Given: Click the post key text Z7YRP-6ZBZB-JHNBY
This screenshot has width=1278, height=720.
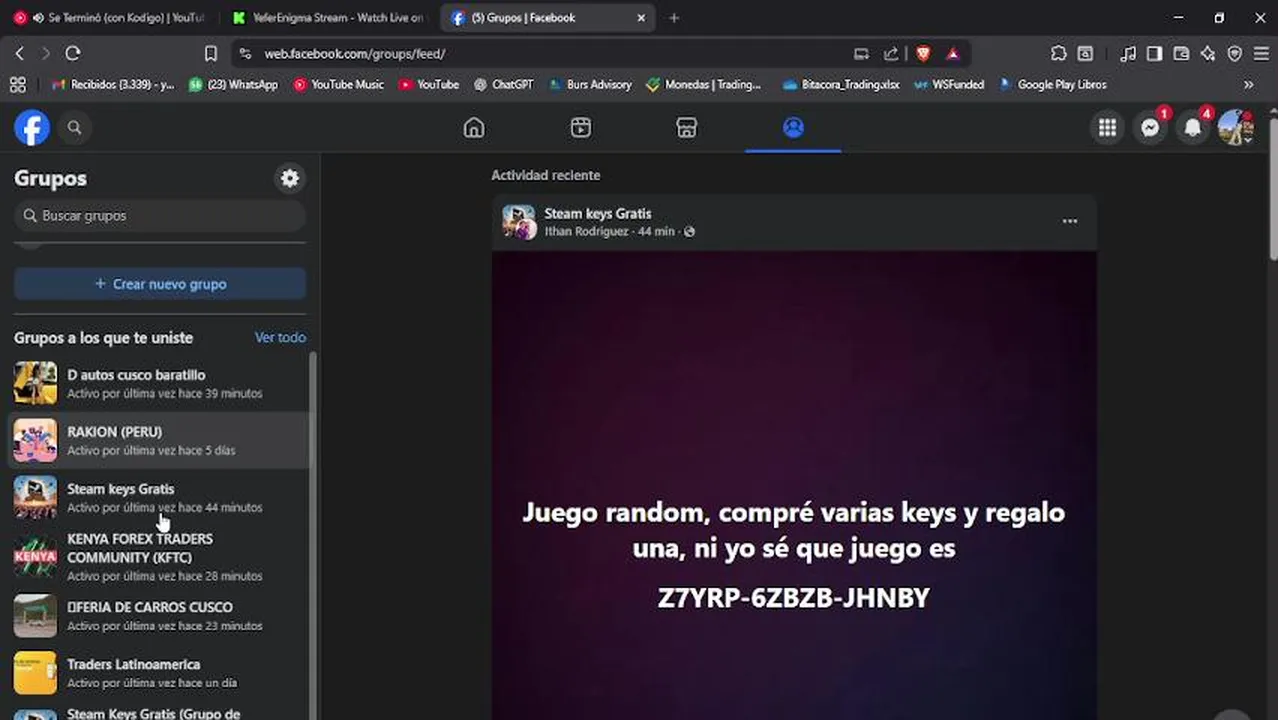Looking at the screenshot, I should pyautogui.click(x=794, y=598).
